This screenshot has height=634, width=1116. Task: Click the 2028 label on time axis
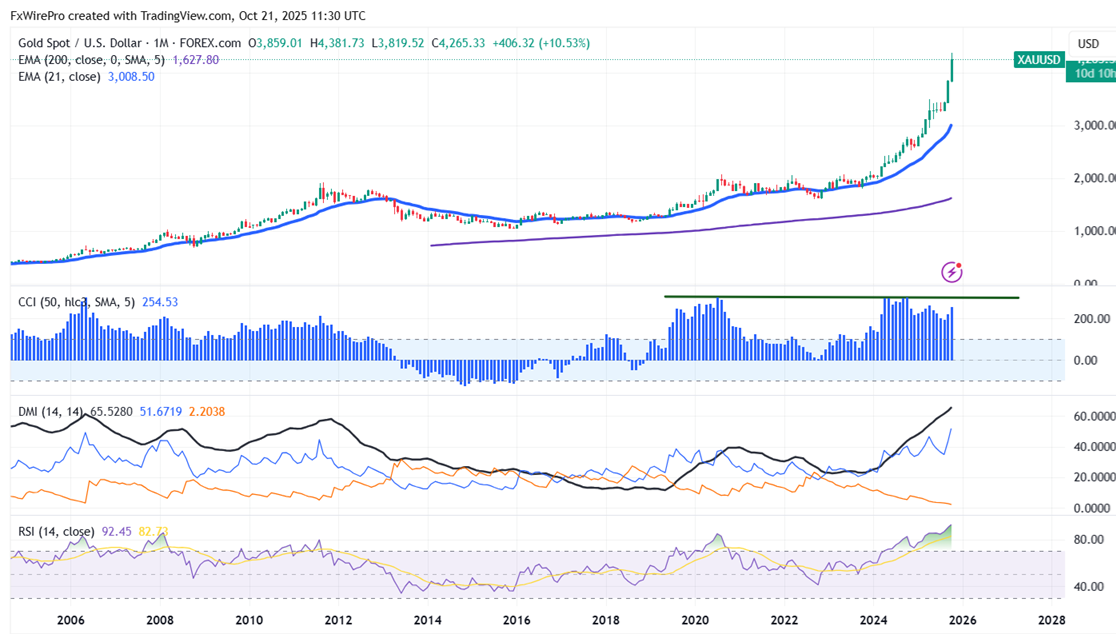point(1051,620)
